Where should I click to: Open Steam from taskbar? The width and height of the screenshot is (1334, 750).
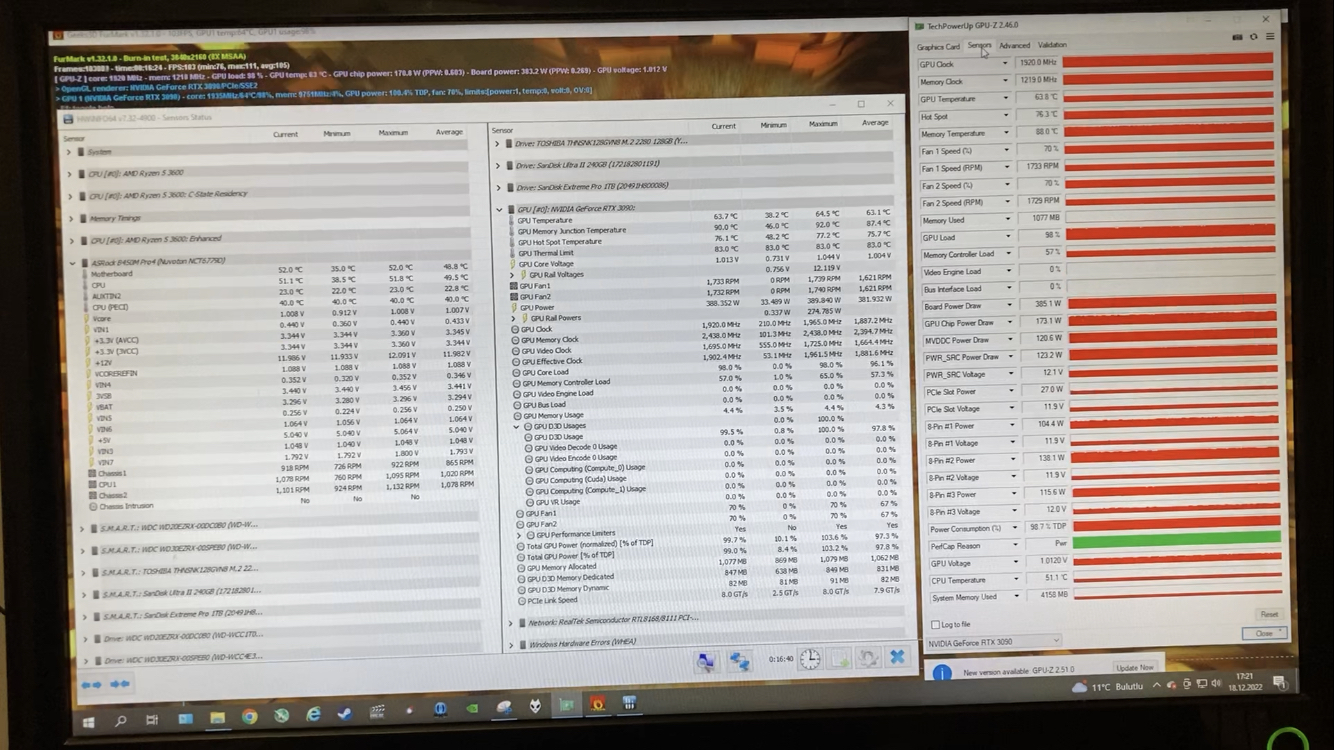click(345, 714)
